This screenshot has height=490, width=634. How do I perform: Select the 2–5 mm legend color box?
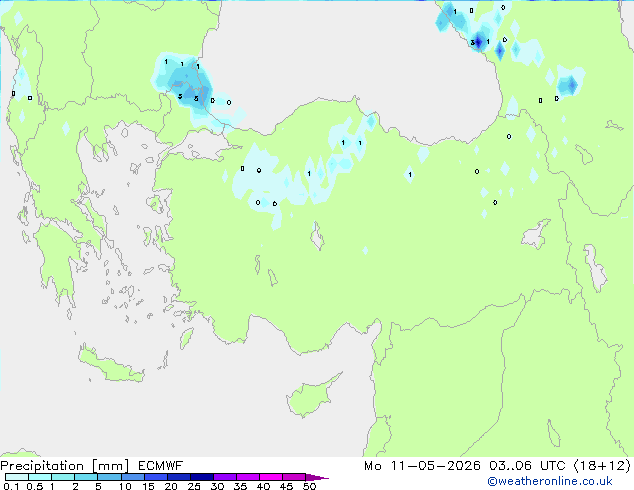(86, 477)
